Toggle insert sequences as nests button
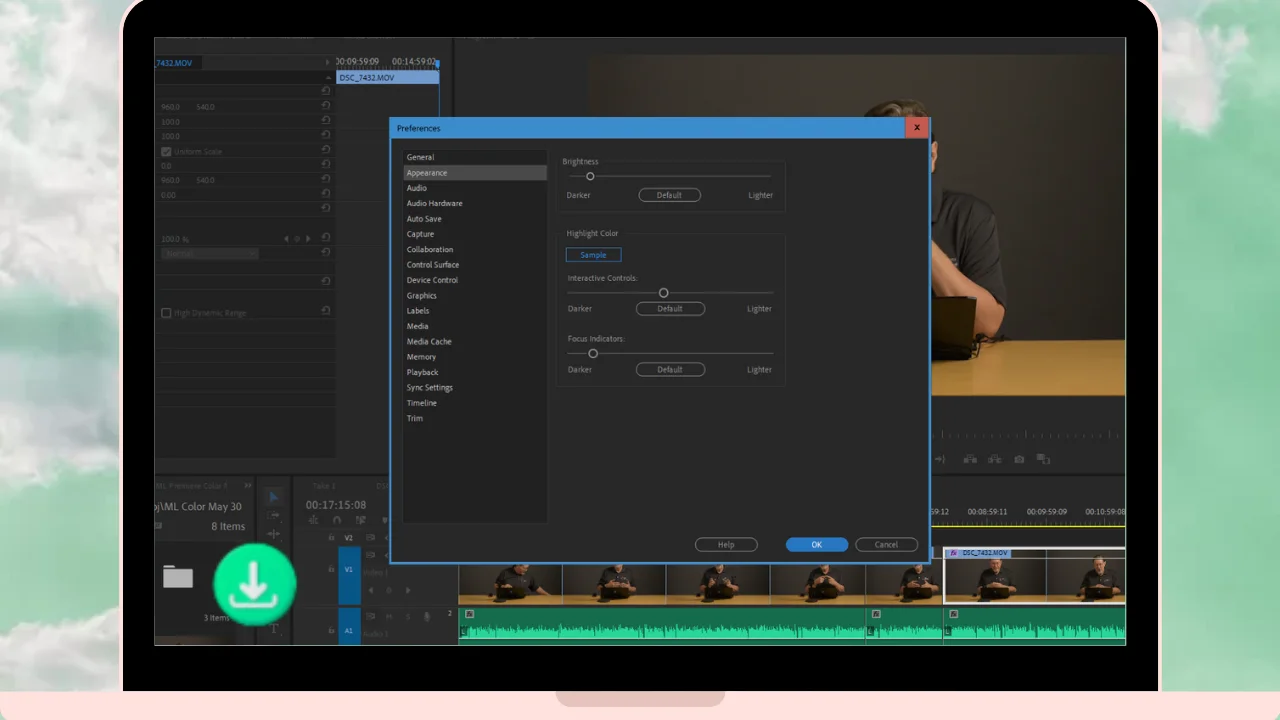This screenshot has width=1280, height=720. pyautogui.click(x=313, y=520)
